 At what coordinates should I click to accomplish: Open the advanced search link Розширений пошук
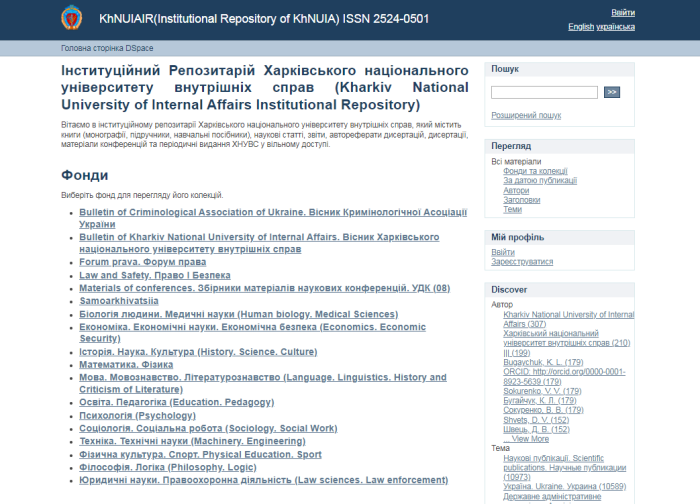coord(526,115)
